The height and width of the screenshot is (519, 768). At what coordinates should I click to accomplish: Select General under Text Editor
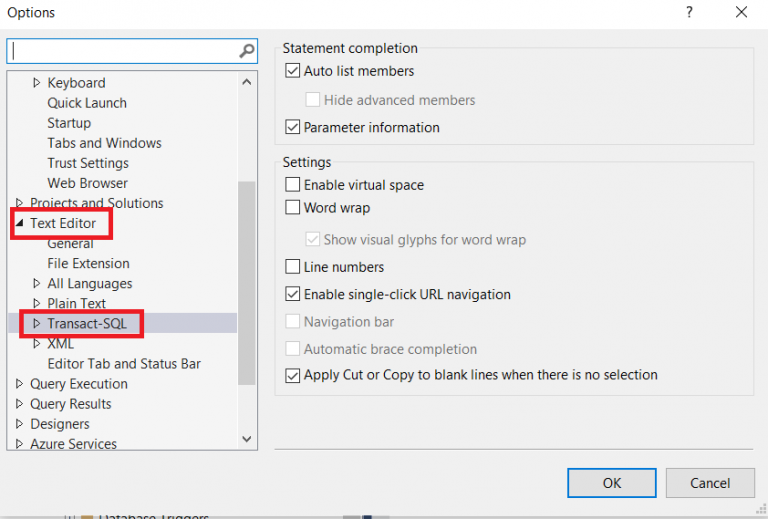click(x=70, y=243)
